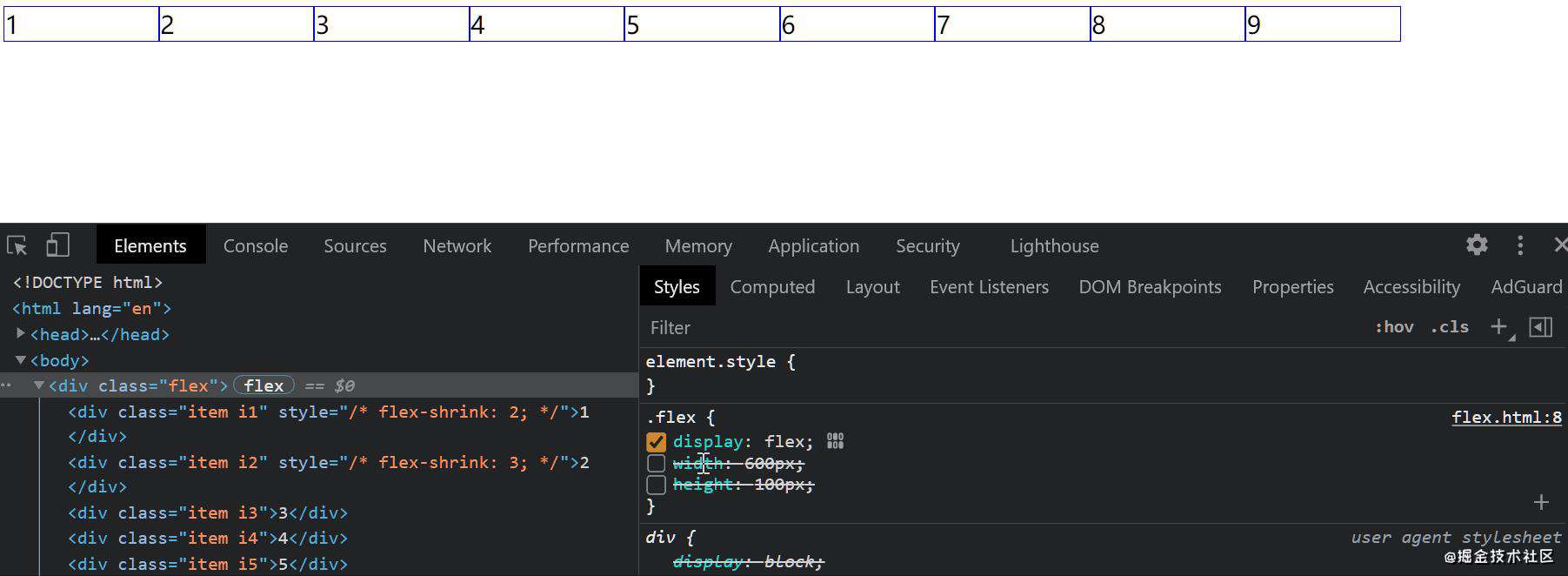Select the Styles sub-tab
This screenshot has height=576, width=1568.
pos(677,287)
